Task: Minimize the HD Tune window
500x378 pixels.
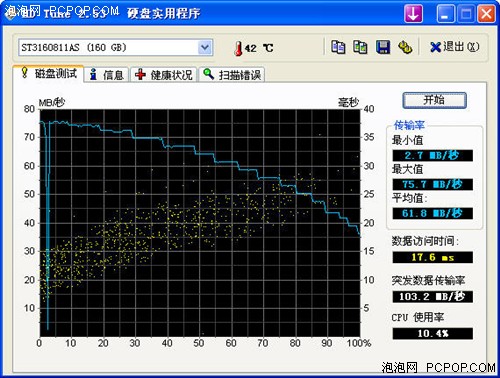Action: [445, 14]
